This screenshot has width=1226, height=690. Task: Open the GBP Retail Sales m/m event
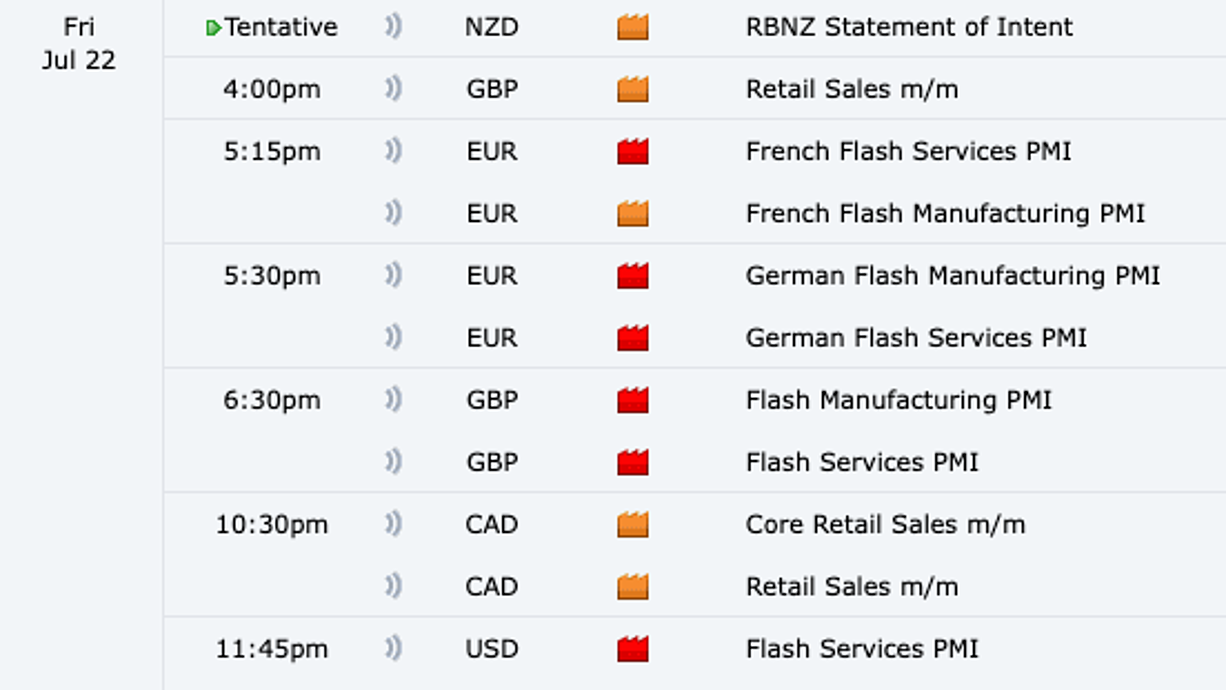[x=852, y=89]
